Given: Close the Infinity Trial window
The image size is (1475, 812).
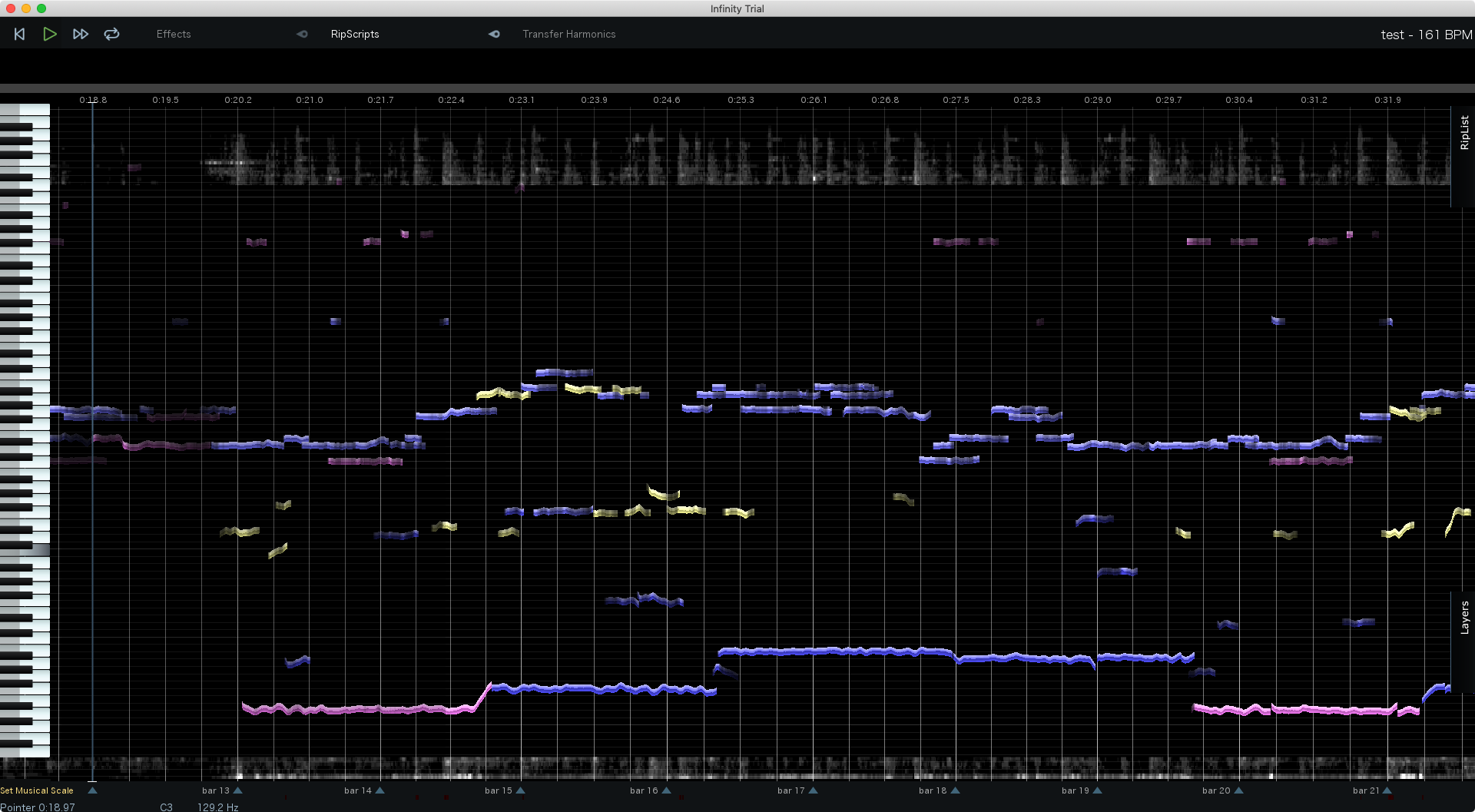Looking at the screenshot, I should 11,8.
